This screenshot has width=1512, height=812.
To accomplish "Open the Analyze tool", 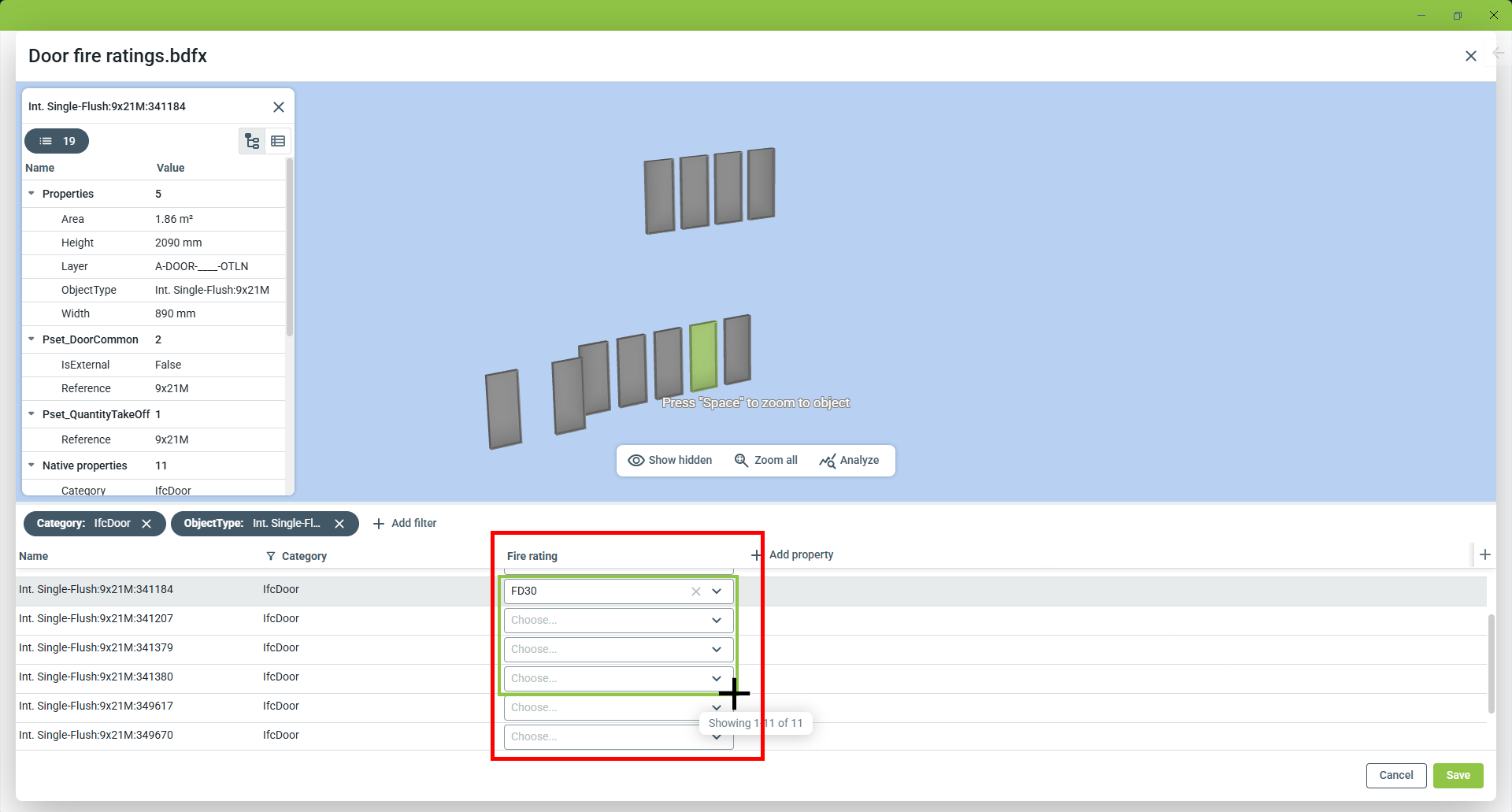I will [x=850, y=461].
